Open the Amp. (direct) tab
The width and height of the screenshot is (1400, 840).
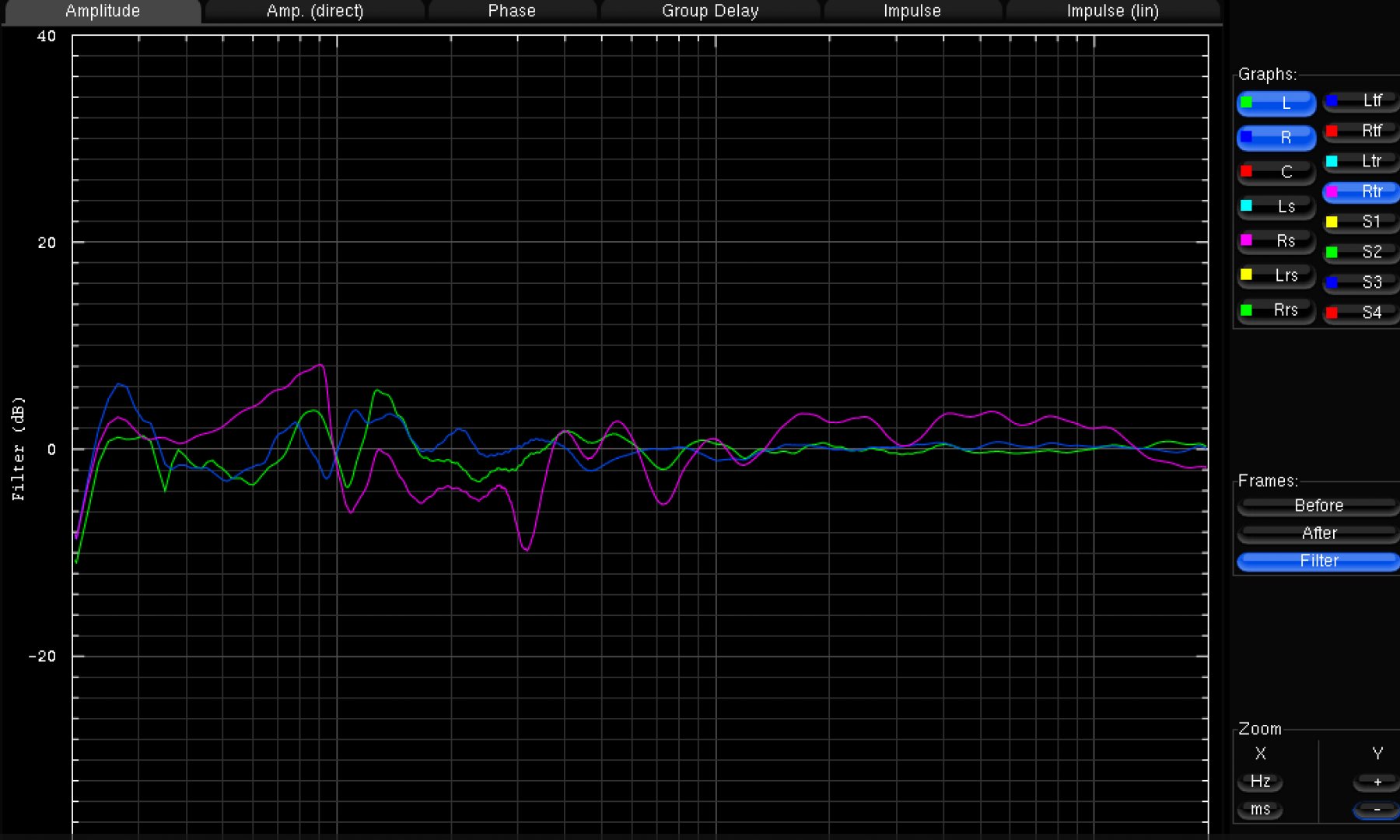click(314, 11)
